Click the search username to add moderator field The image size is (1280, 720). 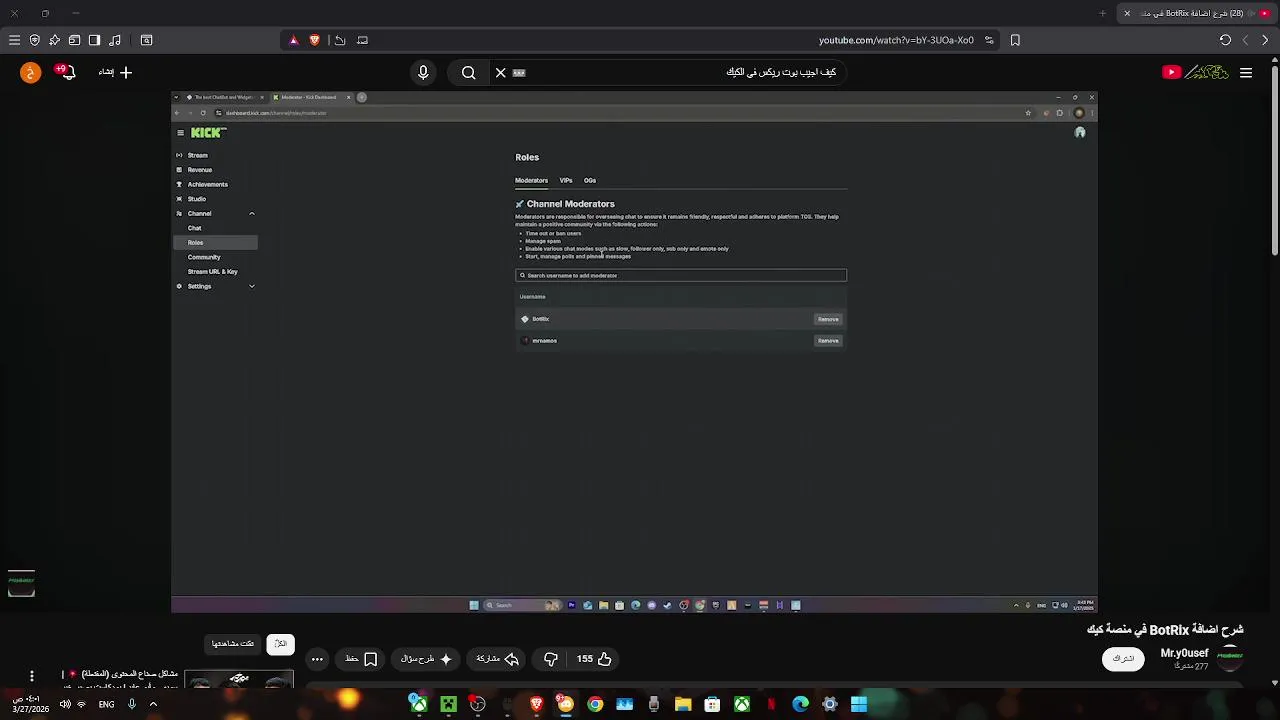pyautogui.click(x=681, y=275)
